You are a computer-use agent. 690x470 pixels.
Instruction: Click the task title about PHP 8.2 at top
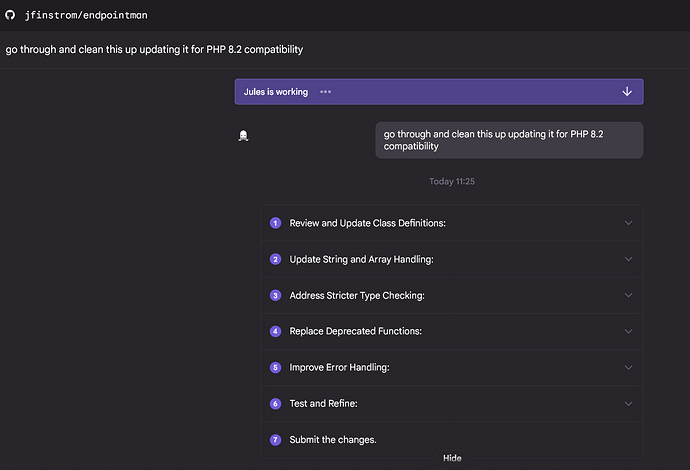click(x=154, y=49)
